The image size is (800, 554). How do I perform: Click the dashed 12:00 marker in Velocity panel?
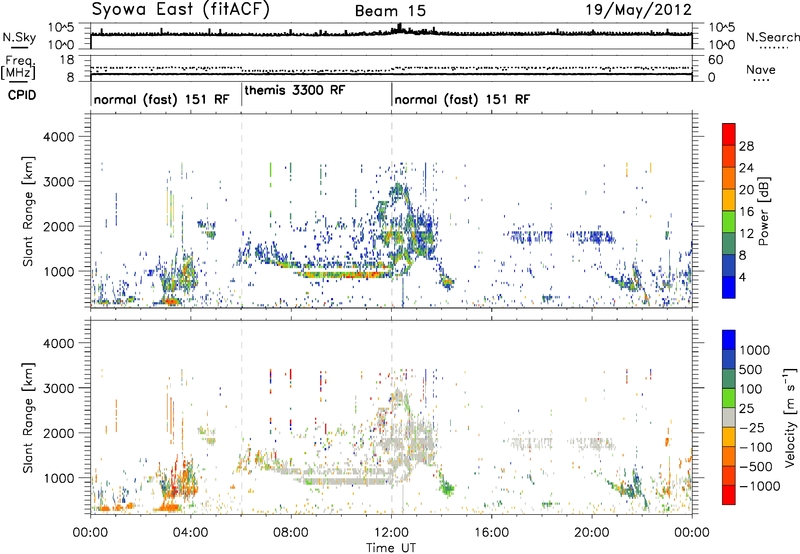click(x=392, y=417)
